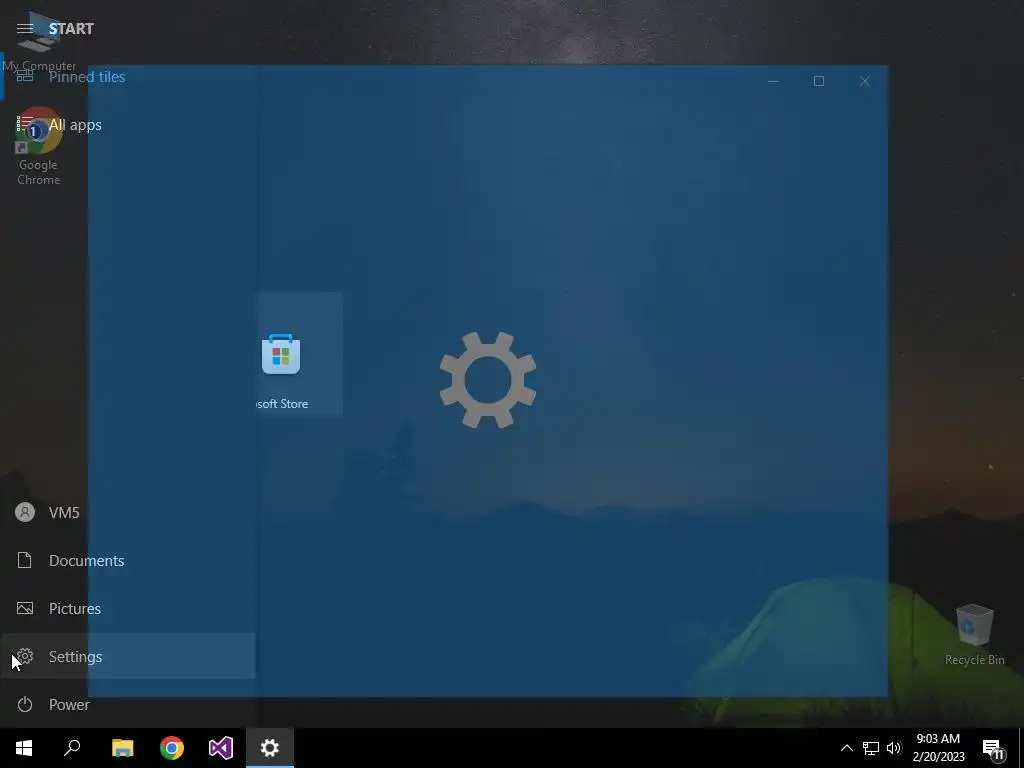Open File Explorer from taskbar
The image size is (1024, 768).
point(122,748)
